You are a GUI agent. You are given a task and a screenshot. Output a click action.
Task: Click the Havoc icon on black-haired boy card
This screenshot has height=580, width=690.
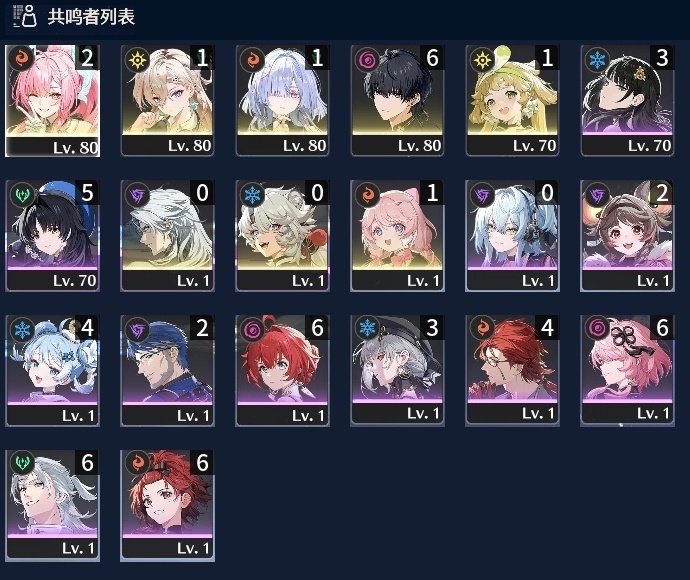coord(367,59)
